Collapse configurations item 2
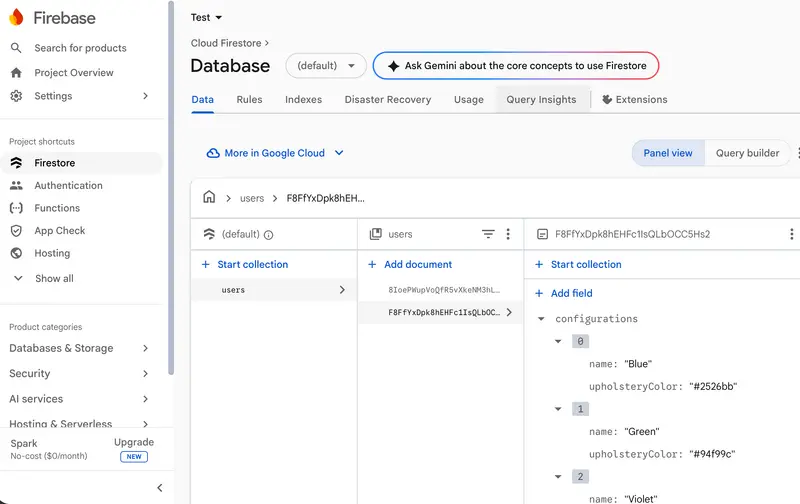The width and height of the screenshot is (800, 504). click(x=558, y=477)
